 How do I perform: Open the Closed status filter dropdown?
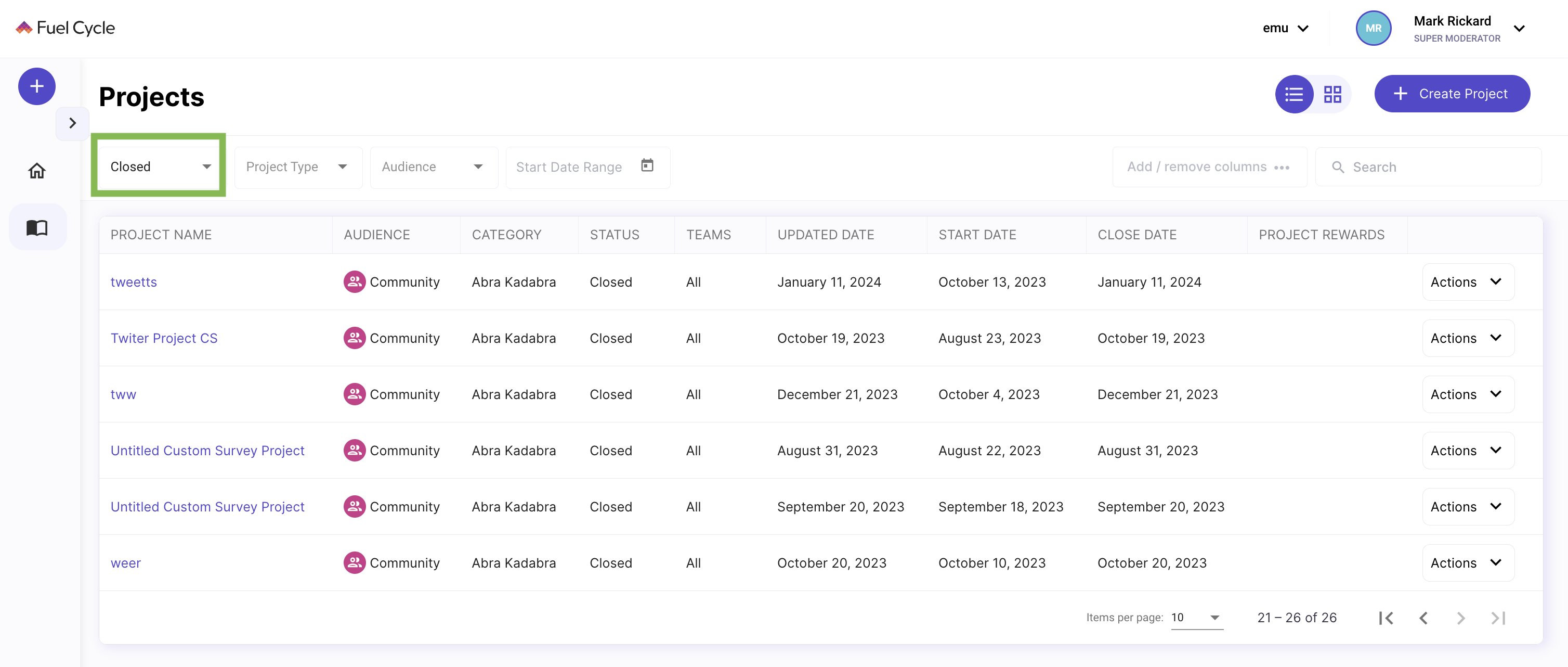pyautogui.click(x=160, y=167)
